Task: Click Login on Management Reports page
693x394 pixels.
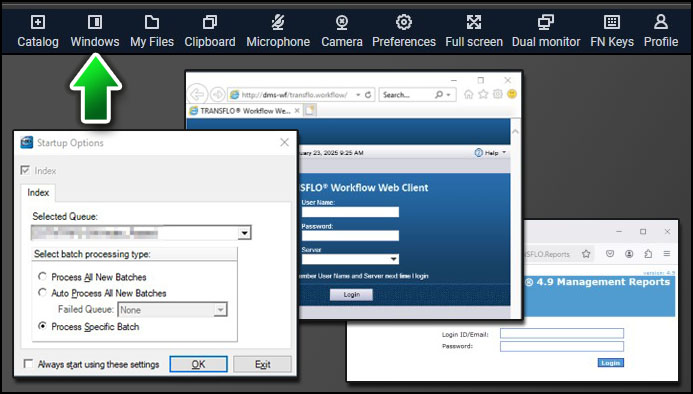Action: tap(610, 363)
